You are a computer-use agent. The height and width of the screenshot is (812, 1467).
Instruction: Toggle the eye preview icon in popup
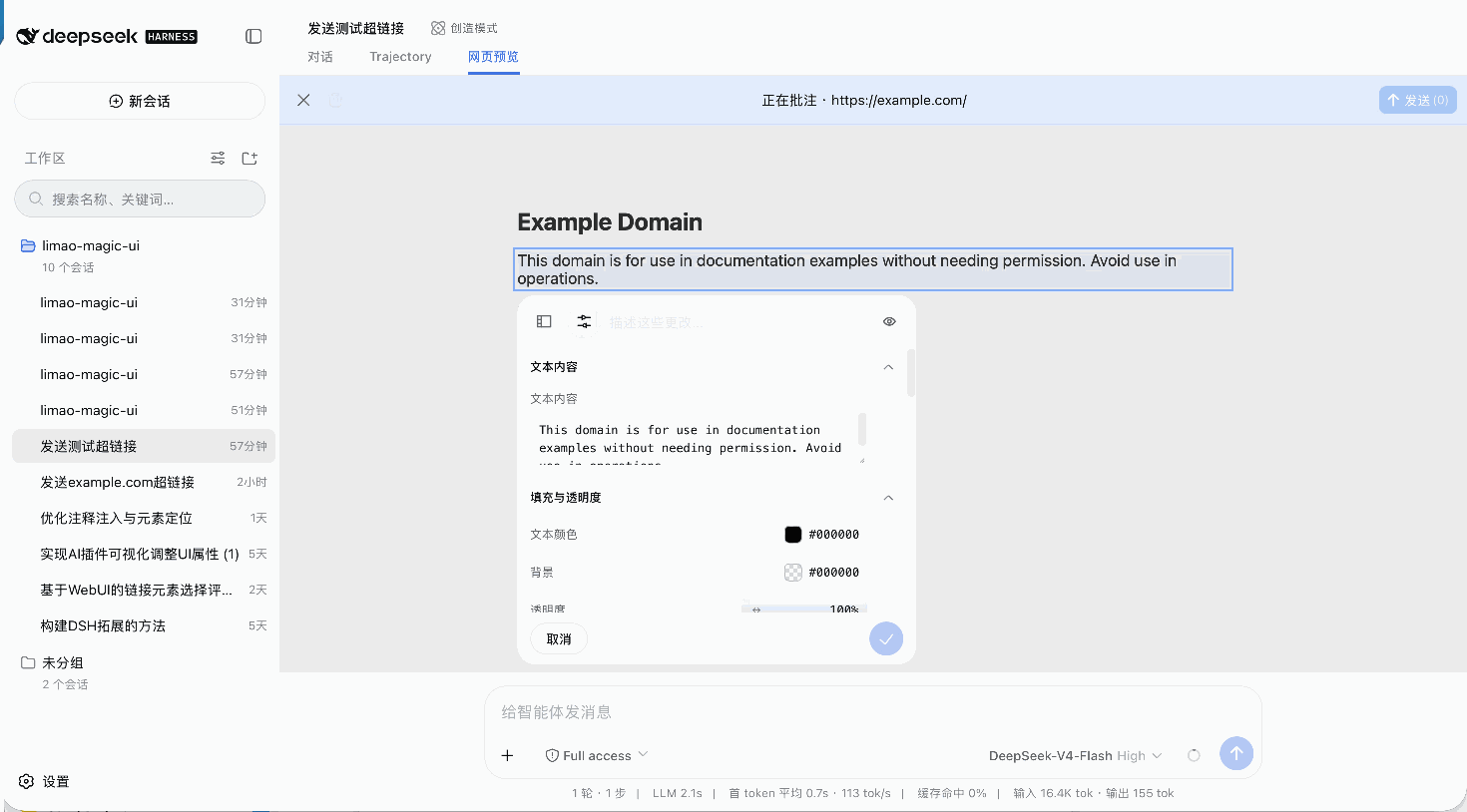pyautogui.click(x=889, y=321)
